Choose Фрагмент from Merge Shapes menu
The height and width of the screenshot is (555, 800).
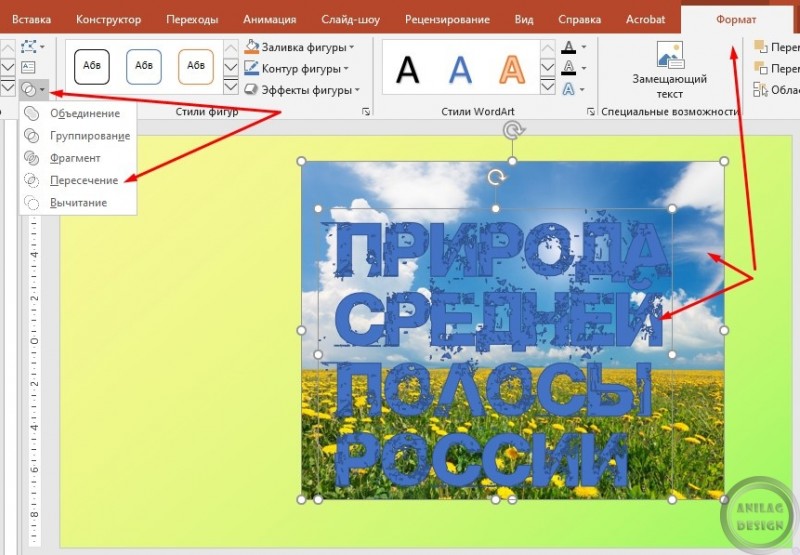(78, 158)
